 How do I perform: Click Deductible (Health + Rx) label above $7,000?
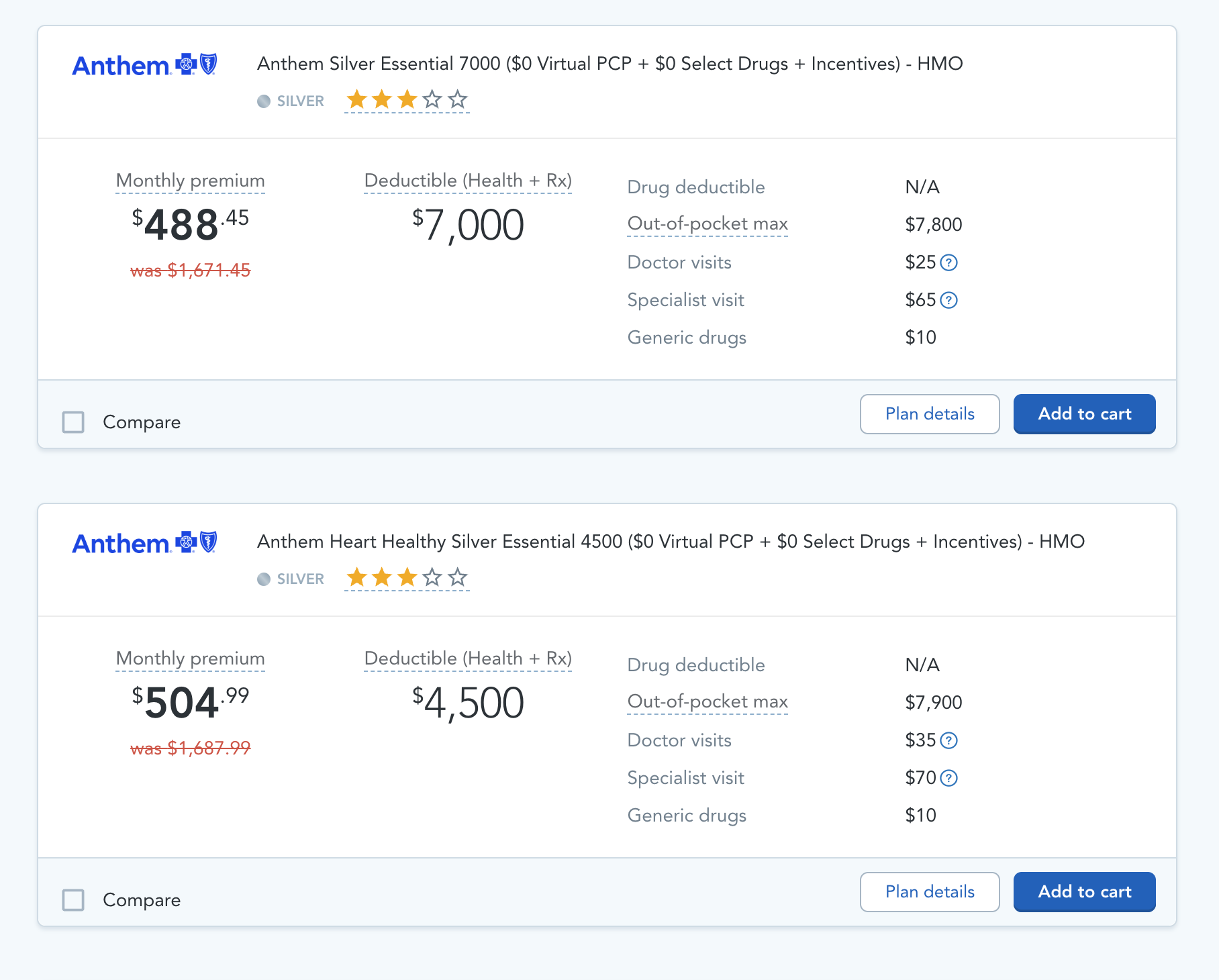(x=468, y=181)
